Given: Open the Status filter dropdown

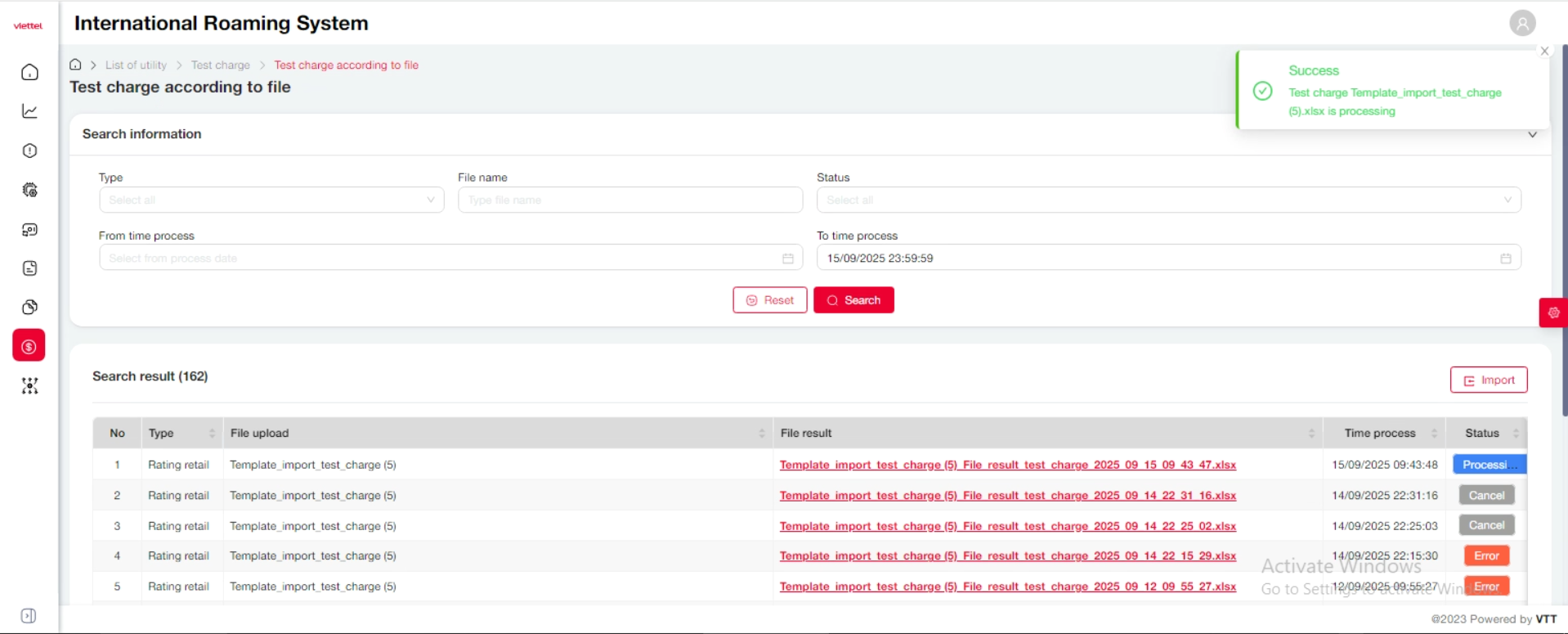Looking at the screenshot, I should [1167, 200].
